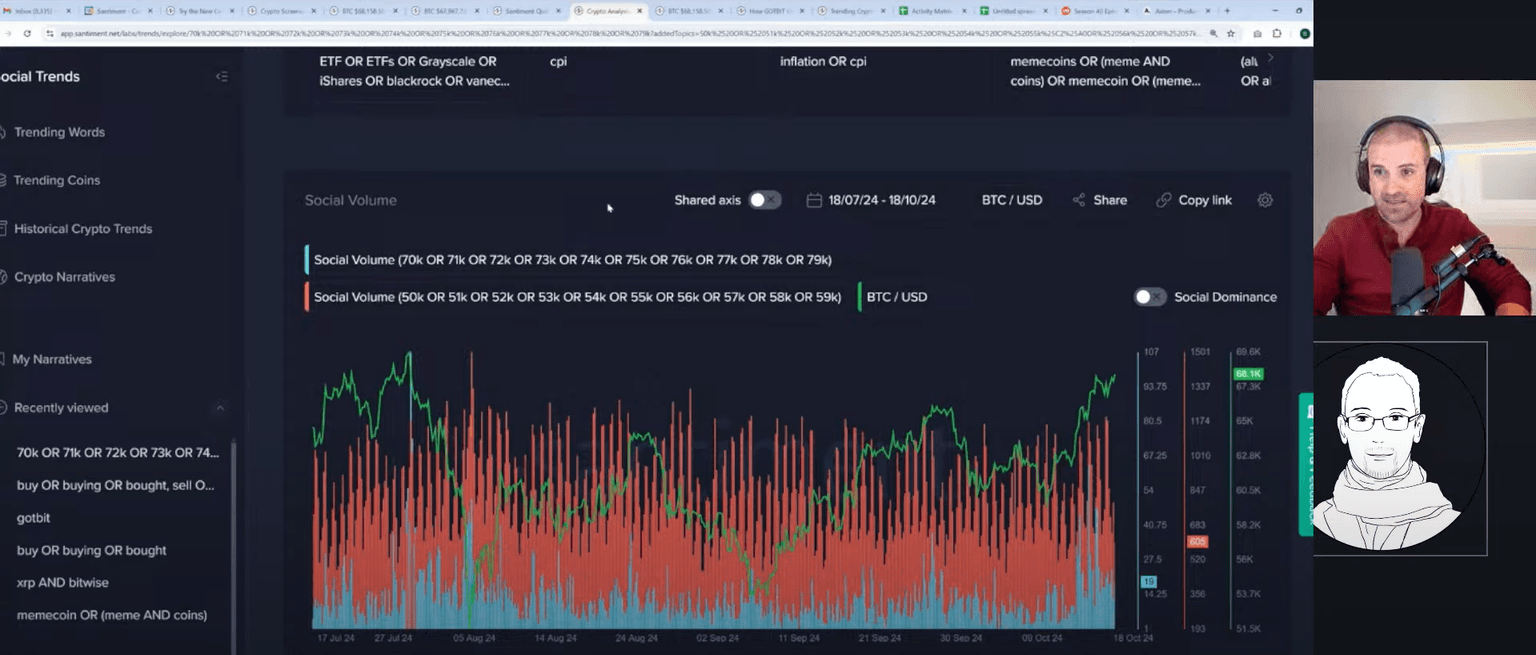Open chart settings gear icon
The image size is (1536, 655).
tap(1265, 200)
